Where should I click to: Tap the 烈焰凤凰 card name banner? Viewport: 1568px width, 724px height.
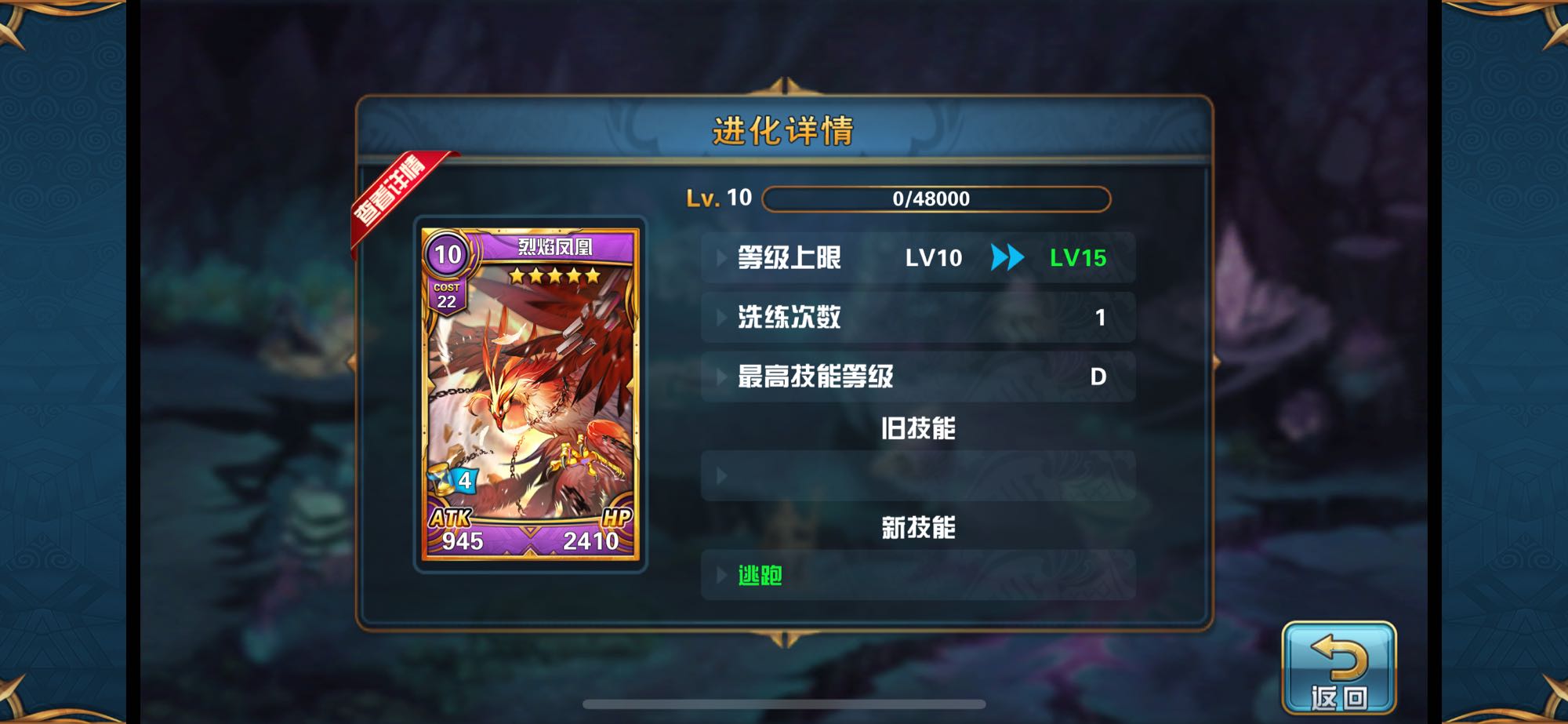[x=555, y=247]
